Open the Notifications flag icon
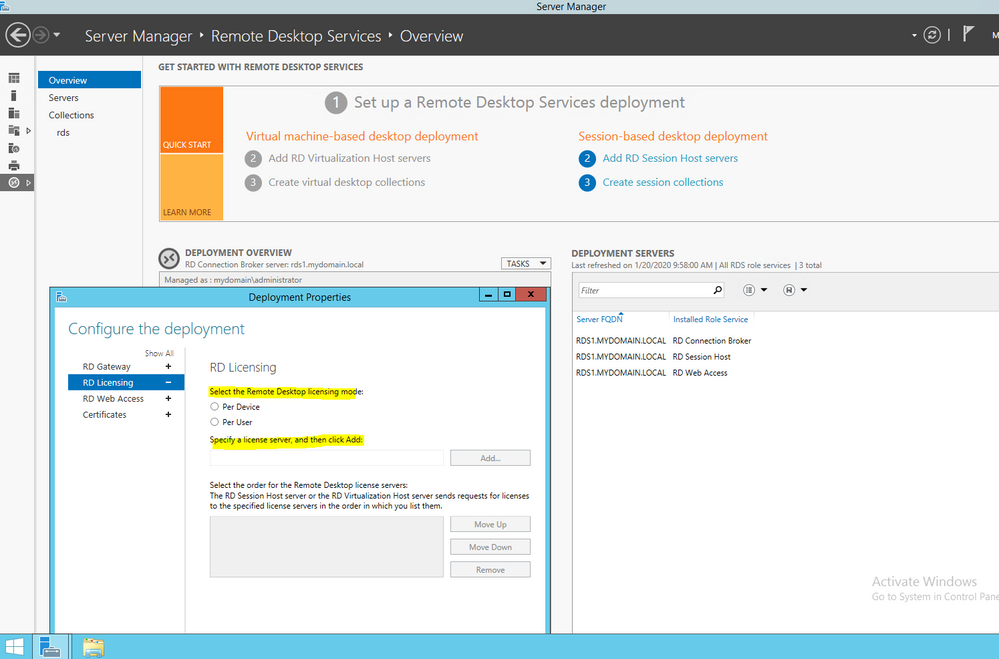 968,34
